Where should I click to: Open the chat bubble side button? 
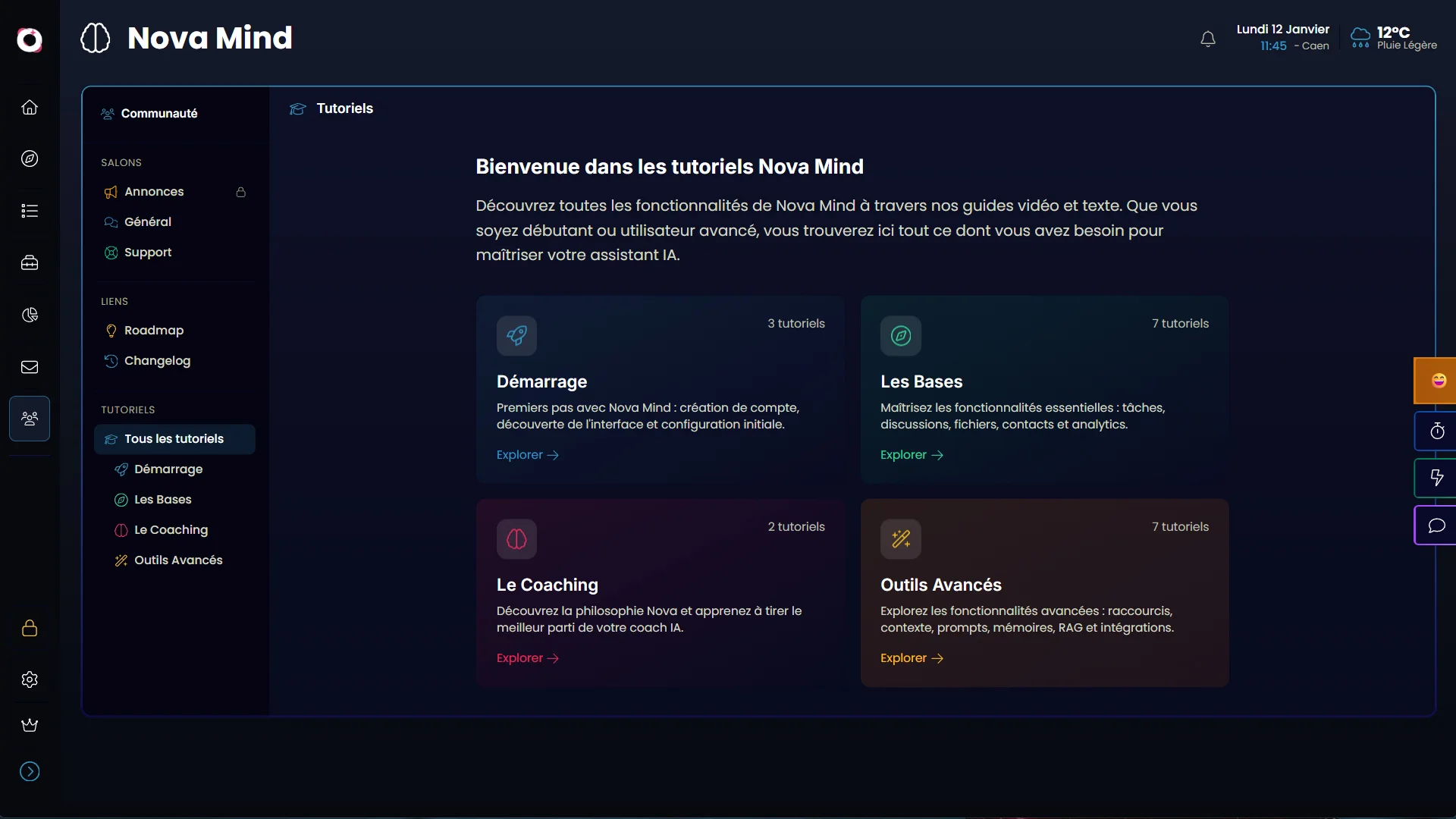(1436, 526)
